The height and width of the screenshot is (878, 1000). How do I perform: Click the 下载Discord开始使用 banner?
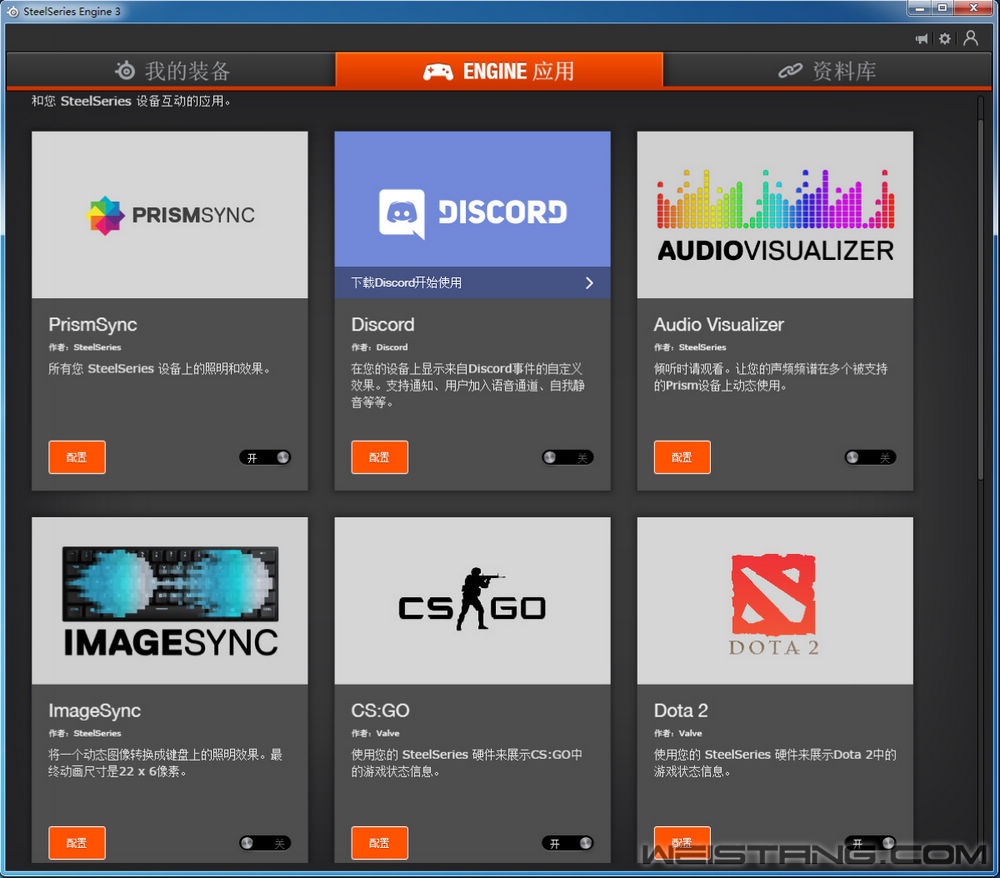(473, 282)
